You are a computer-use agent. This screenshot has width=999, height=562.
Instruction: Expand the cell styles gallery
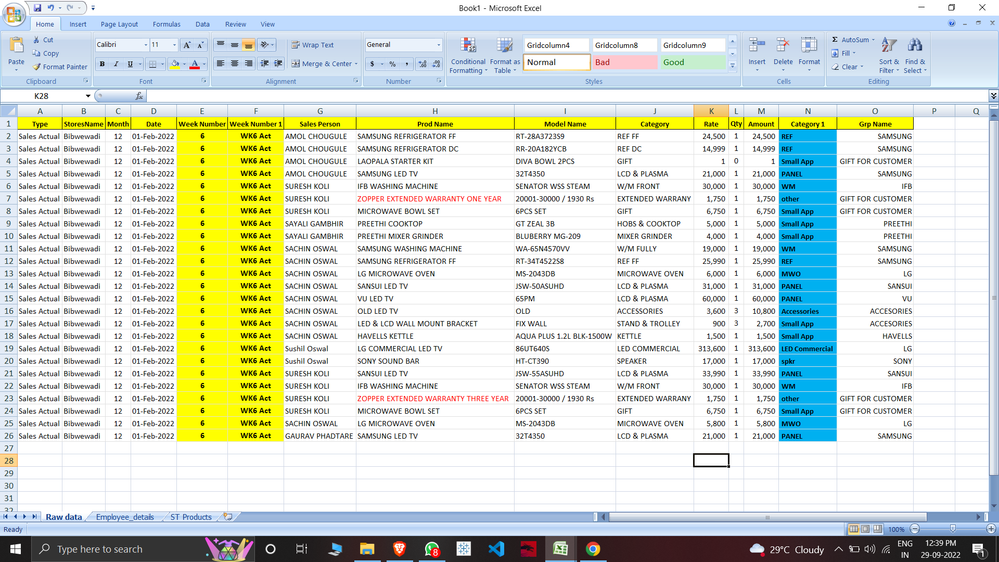tap(732, 66)
